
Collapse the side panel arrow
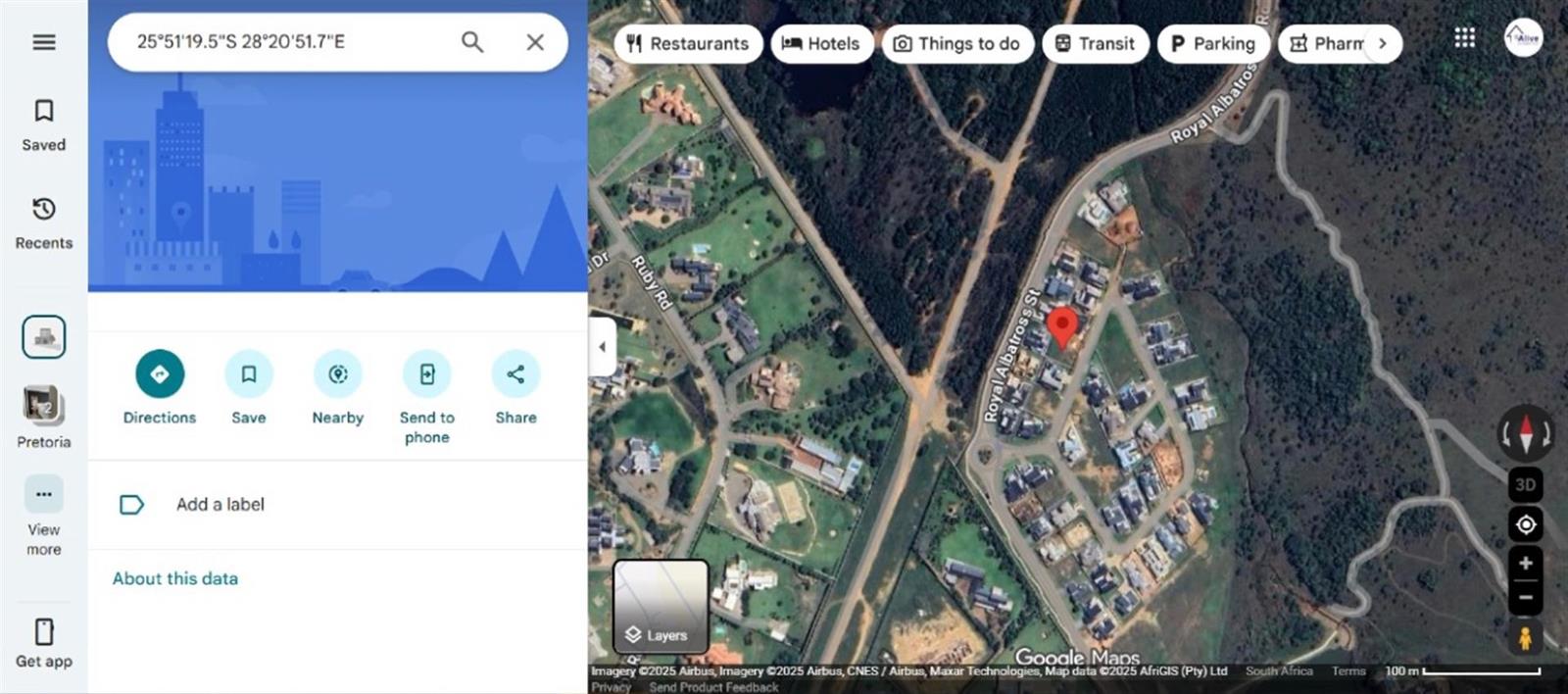(602, 347)
